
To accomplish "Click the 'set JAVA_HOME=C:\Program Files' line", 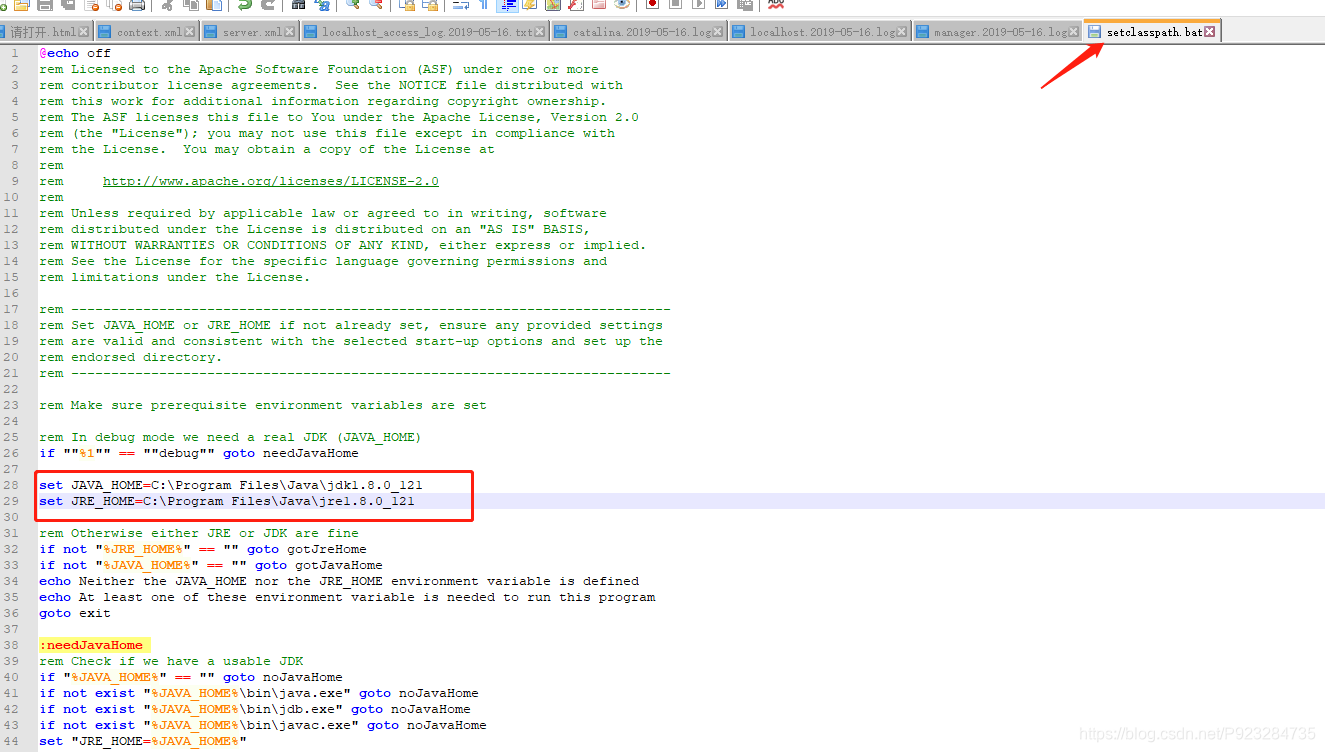I will click(x=230, y=485).
